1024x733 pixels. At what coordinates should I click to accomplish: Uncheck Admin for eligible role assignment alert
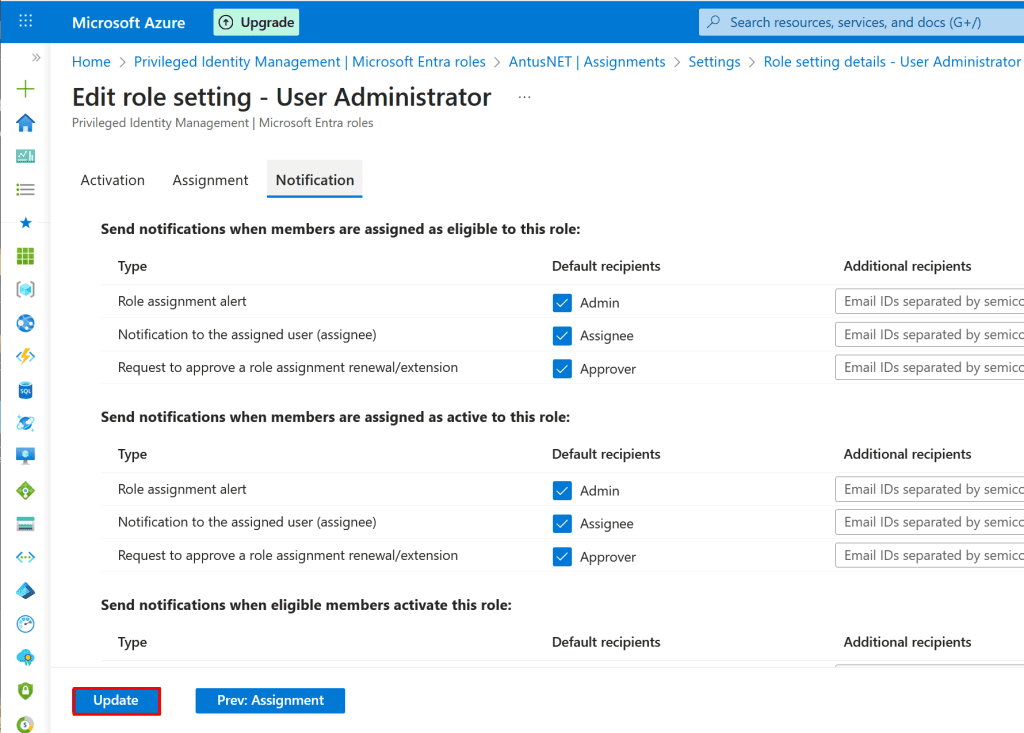(x=562, y=302)
